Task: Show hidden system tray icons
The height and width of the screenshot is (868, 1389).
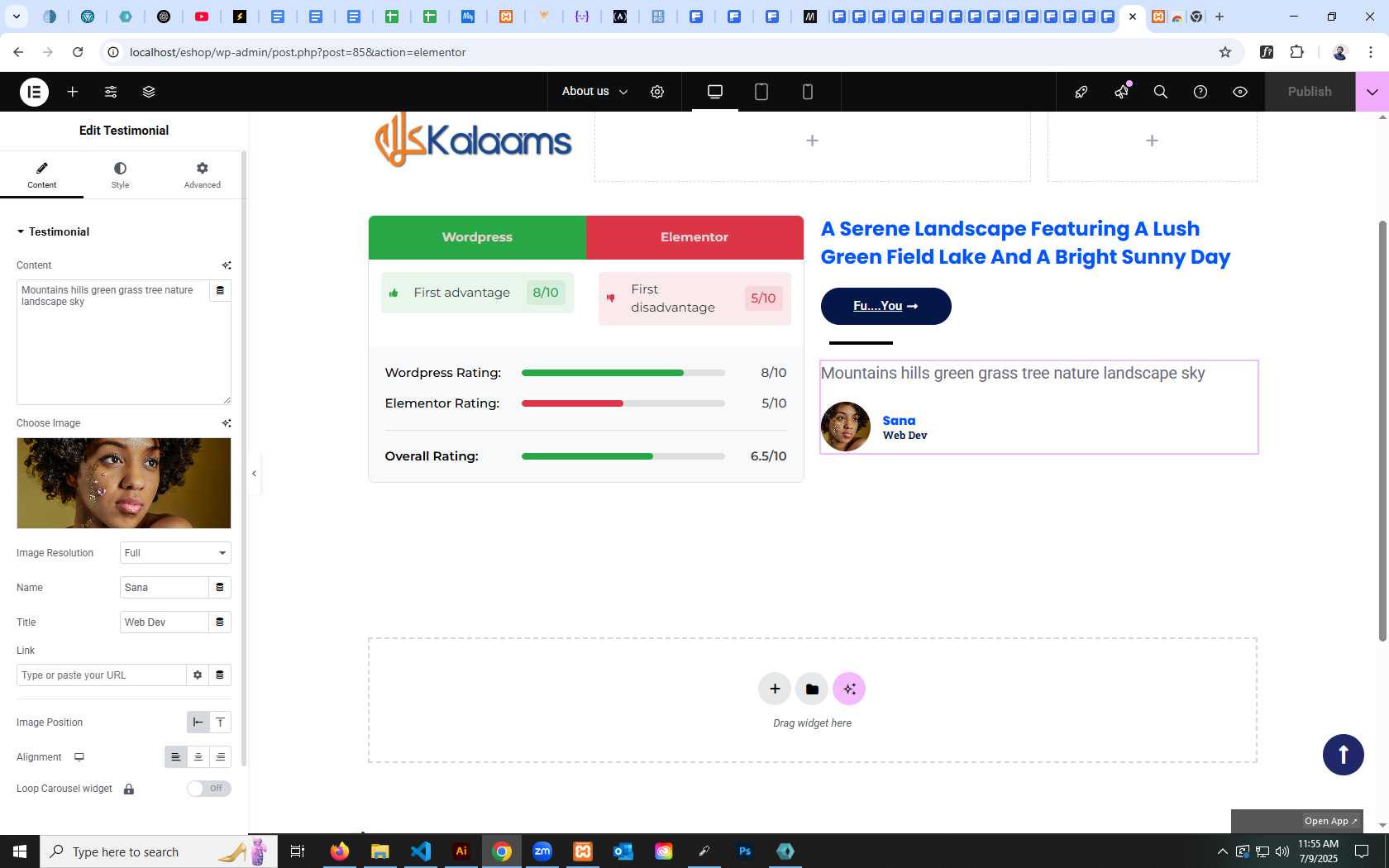Action: click(x=1222, y=851)
